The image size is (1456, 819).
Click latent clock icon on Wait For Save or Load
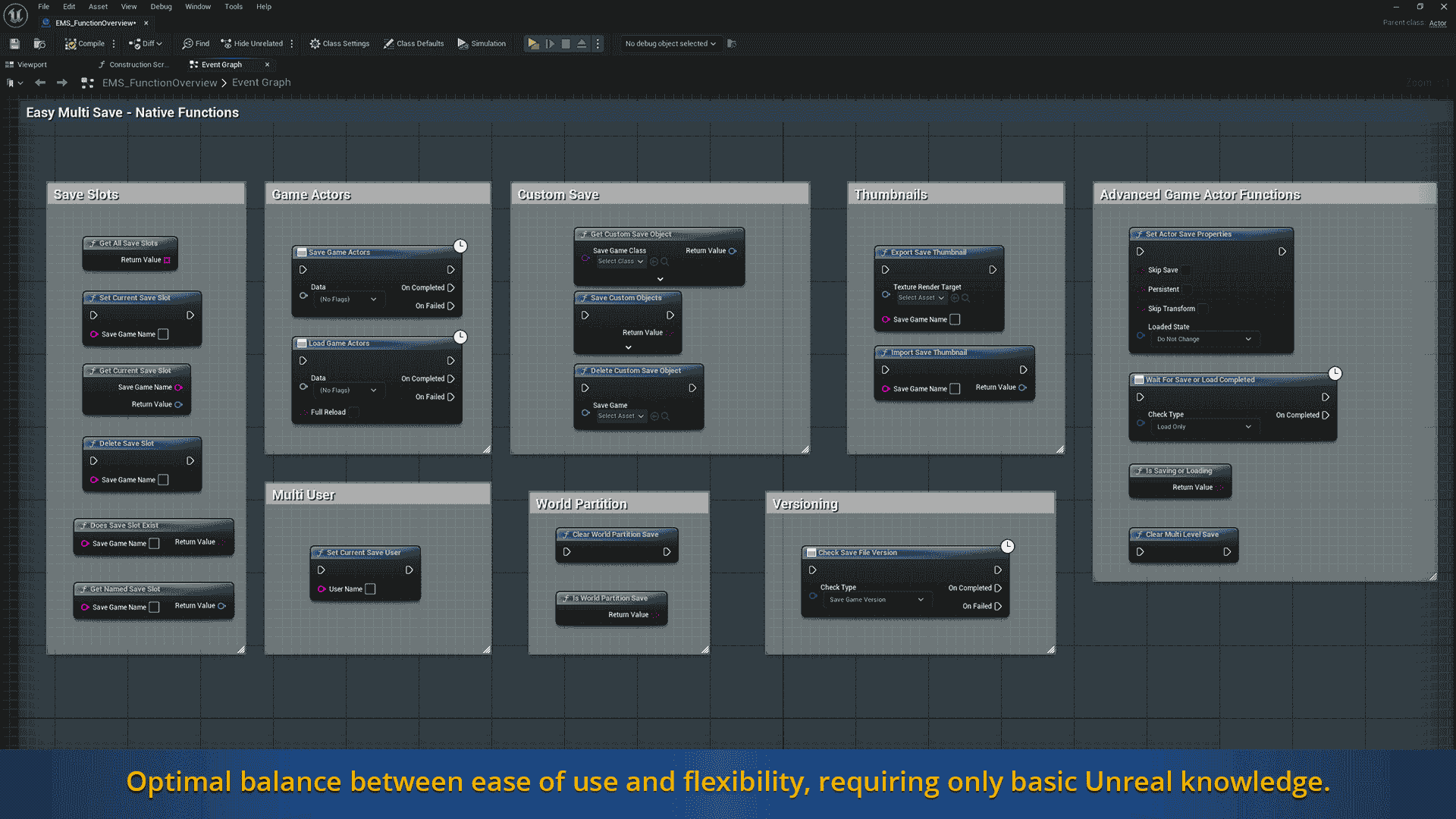click(x=1335, y=373)
